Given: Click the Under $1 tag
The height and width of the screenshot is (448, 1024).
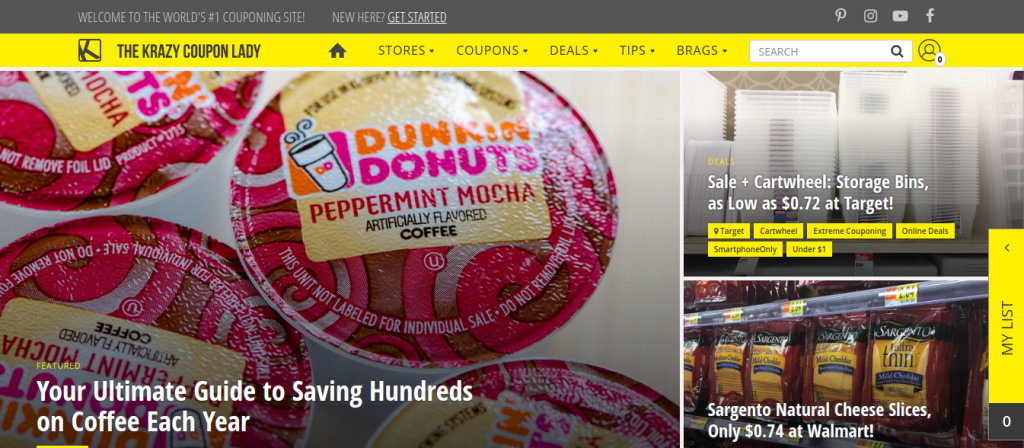Looking at the screenshot, I should tap(809, 249).
